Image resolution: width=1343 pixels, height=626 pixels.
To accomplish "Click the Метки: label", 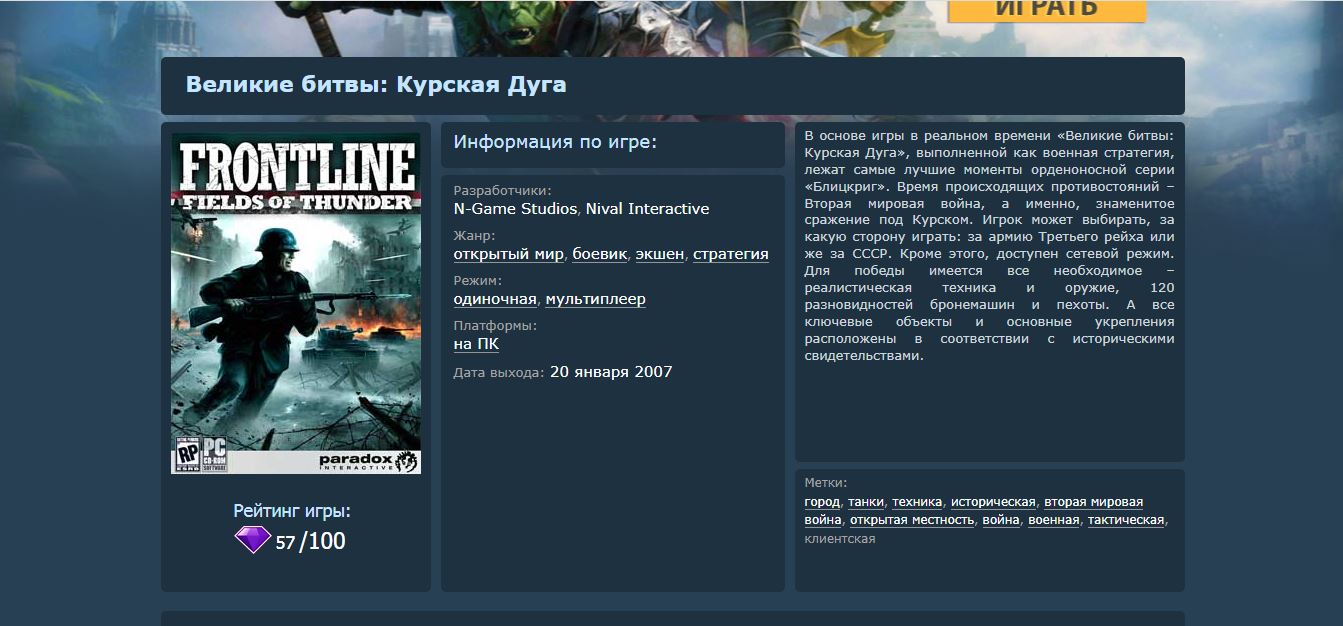I will tap(826, 483).
